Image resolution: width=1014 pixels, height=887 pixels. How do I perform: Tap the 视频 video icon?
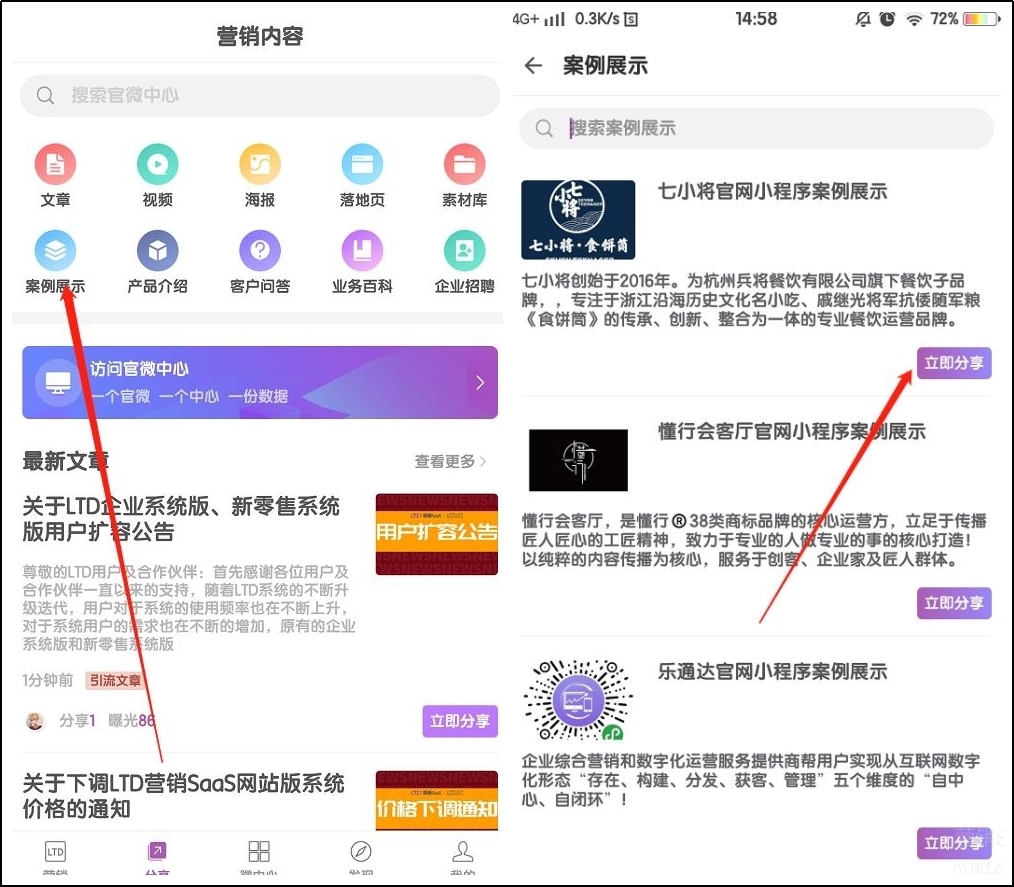pos(157,165)
